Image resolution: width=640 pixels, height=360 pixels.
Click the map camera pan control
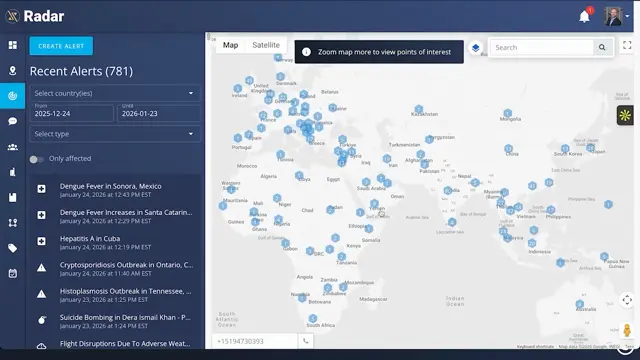click(627, 300)
